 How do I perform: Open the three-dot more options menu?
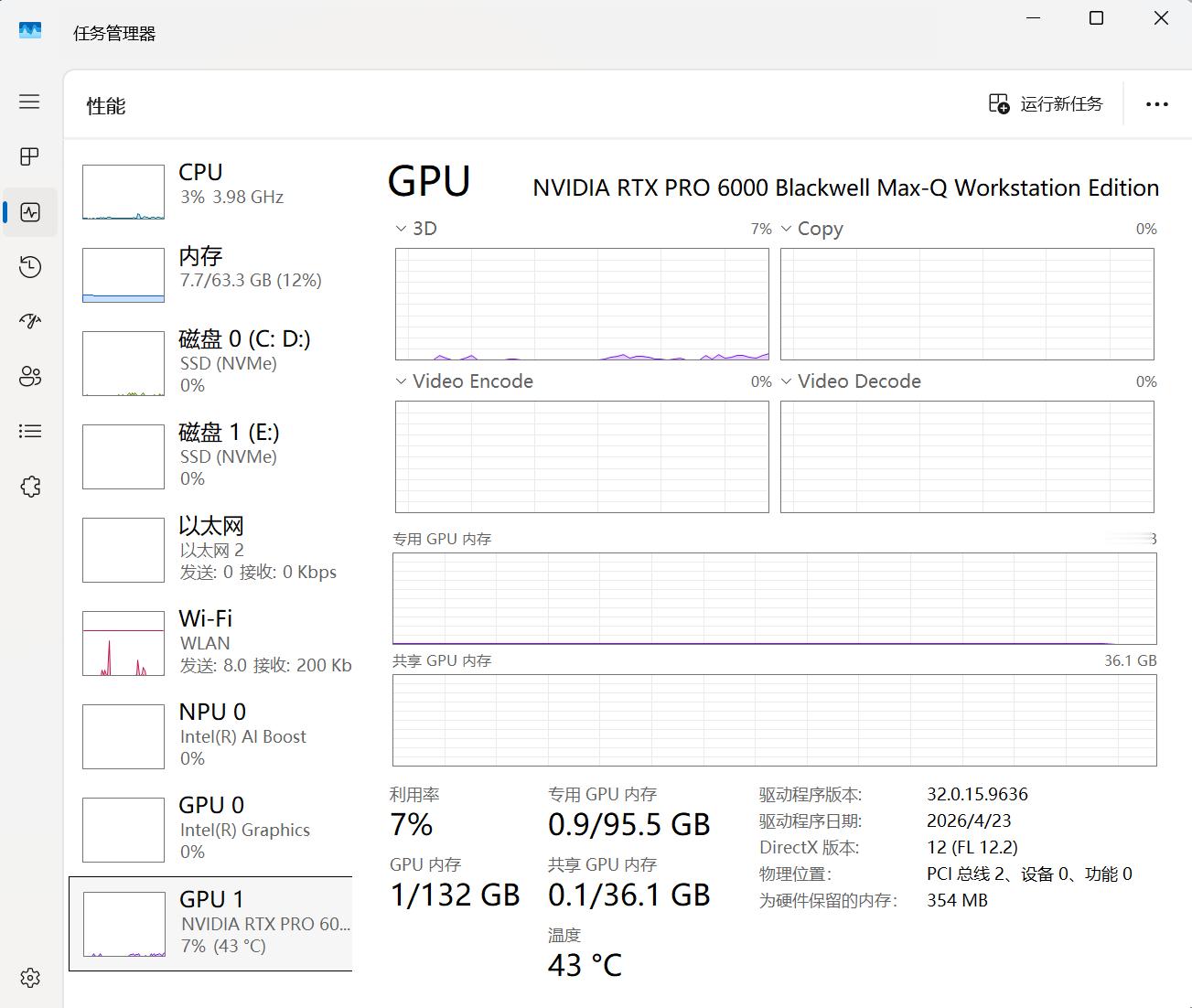[1157, 104]
